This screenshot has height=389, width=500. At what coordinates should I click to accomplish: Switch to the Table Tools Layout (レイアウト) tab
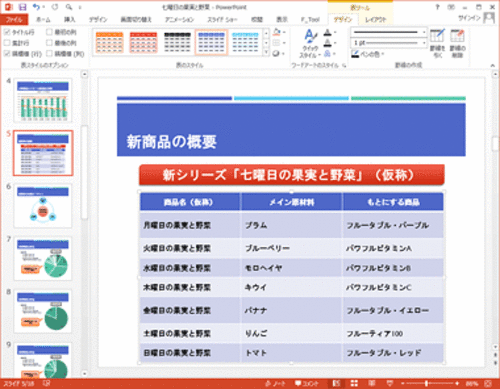pyautogui.click(x=376, y=20)
